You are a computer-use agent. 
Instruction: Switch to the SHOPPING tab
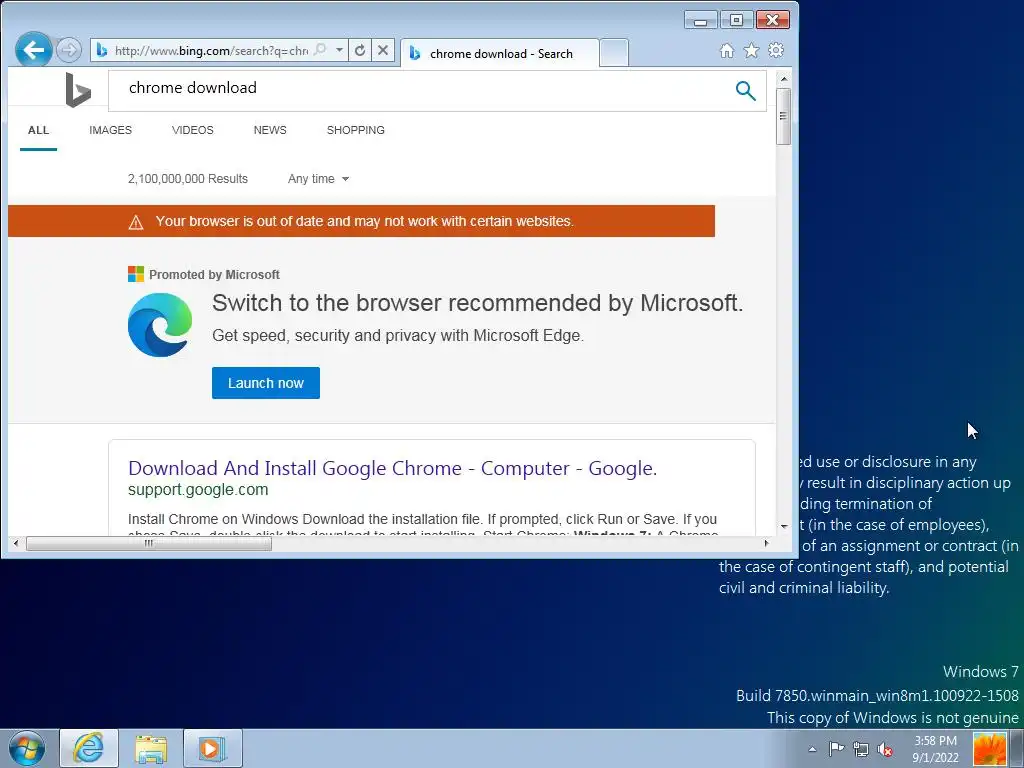pos(355,130)
